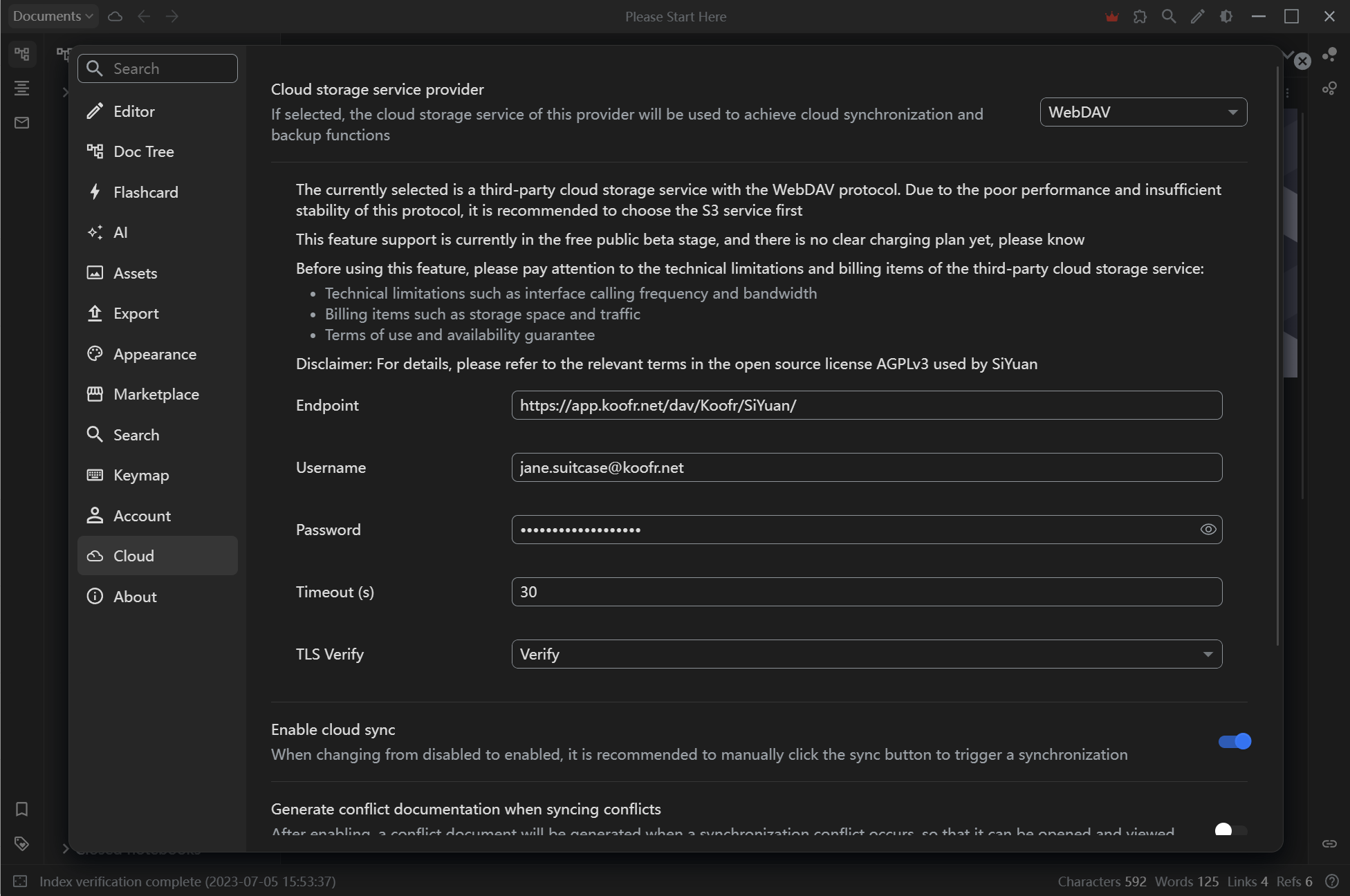Open the inbox panel
The height and width of the screenshot is (896, 1350).
coord(21,122)
